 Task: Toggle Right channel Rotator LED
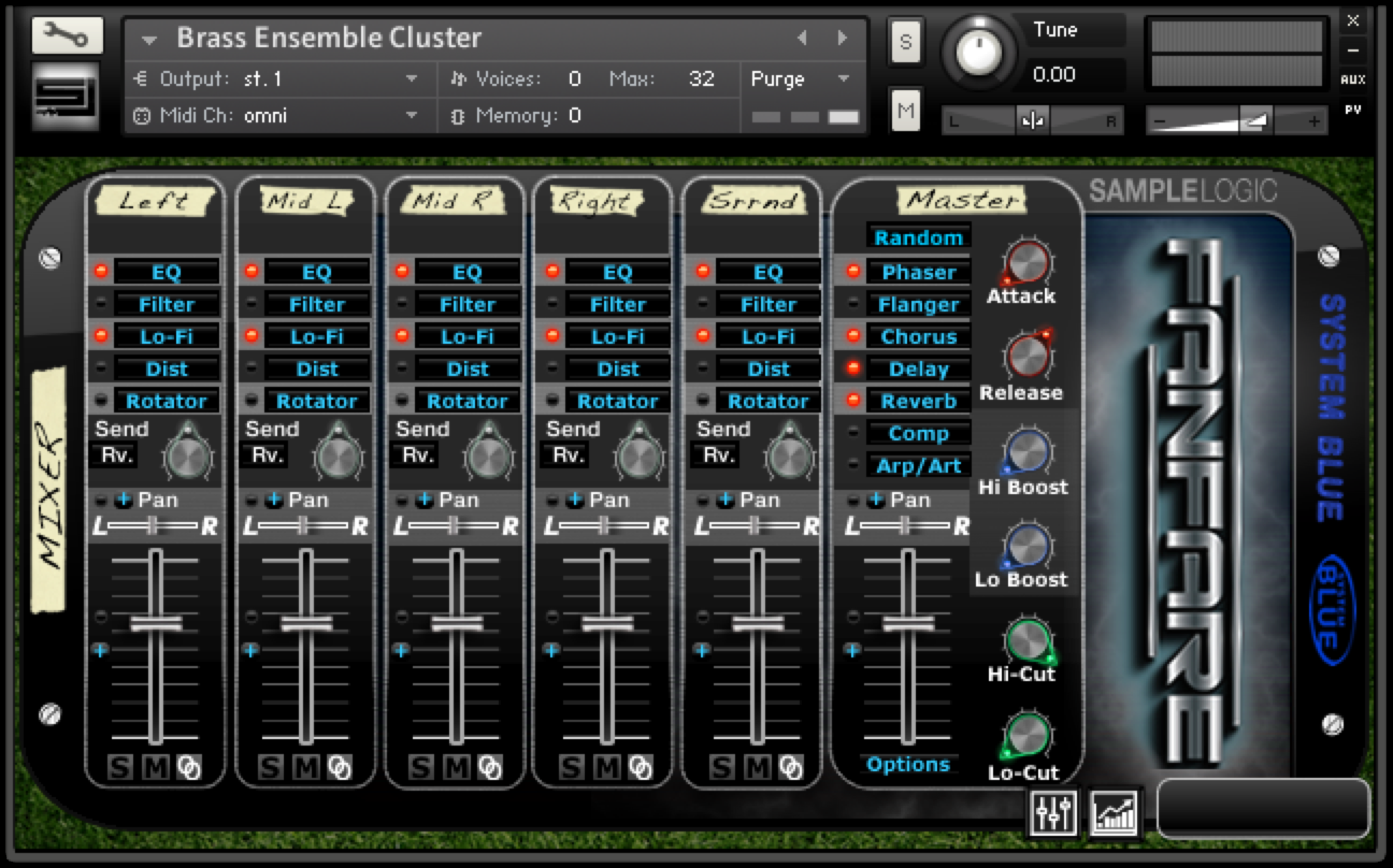[552, 400]
